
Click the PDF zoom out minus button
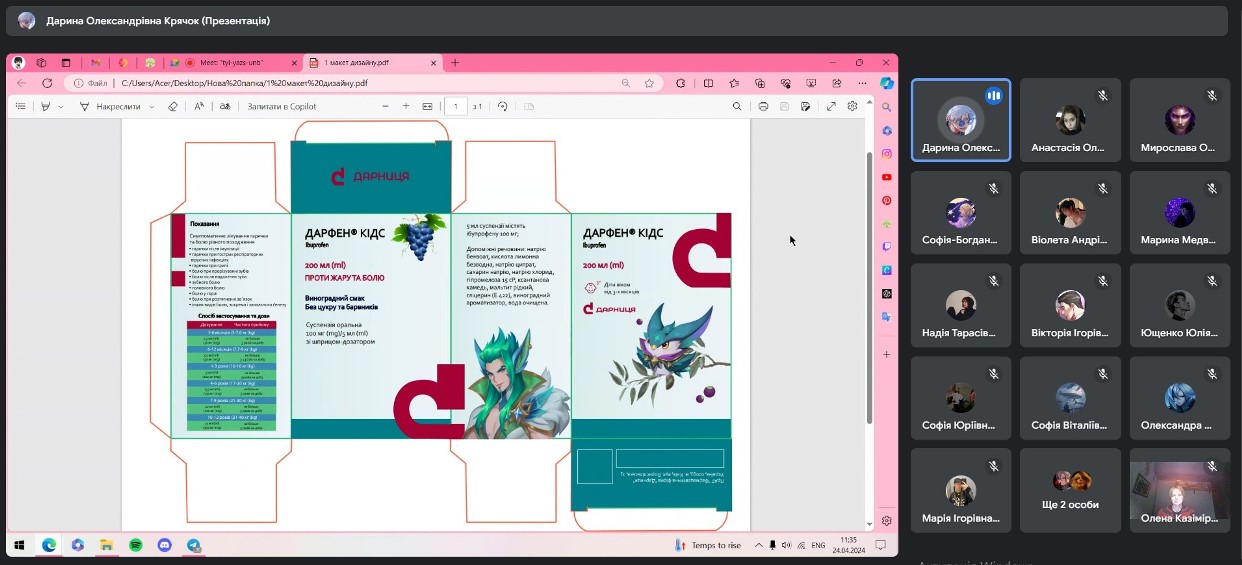coord(385,106)
